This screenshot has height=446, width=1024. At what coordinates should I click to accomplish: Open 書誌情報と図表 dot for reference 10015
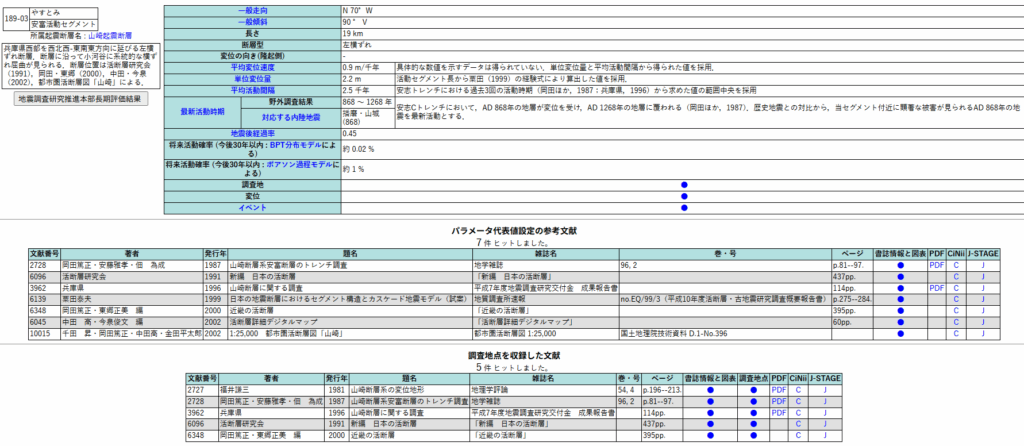(900, 332)
